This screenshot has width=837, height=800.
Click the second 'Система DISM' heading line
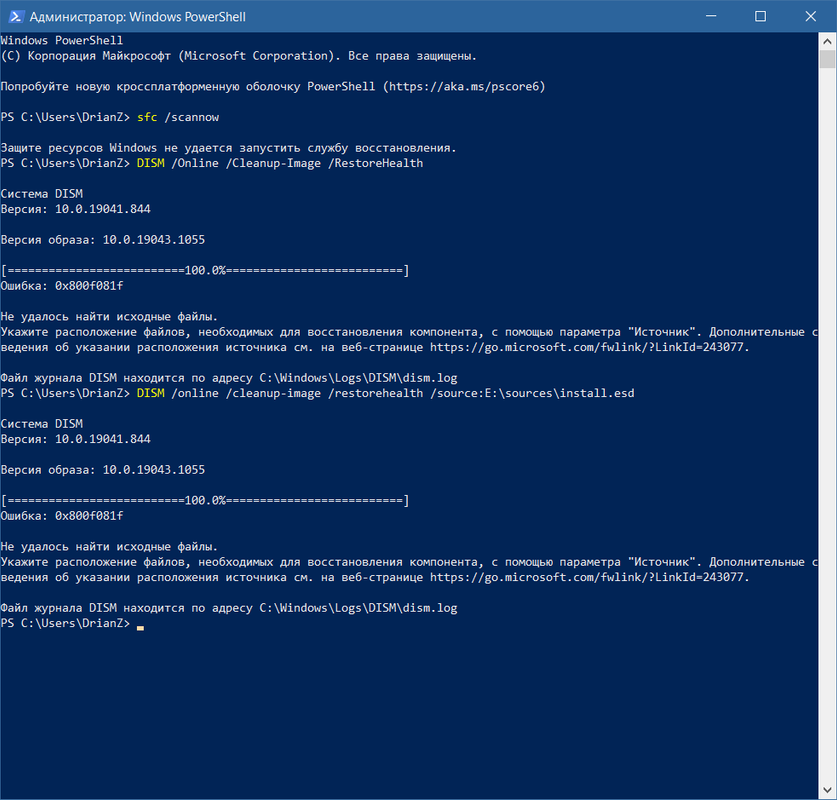coord(42,424)
